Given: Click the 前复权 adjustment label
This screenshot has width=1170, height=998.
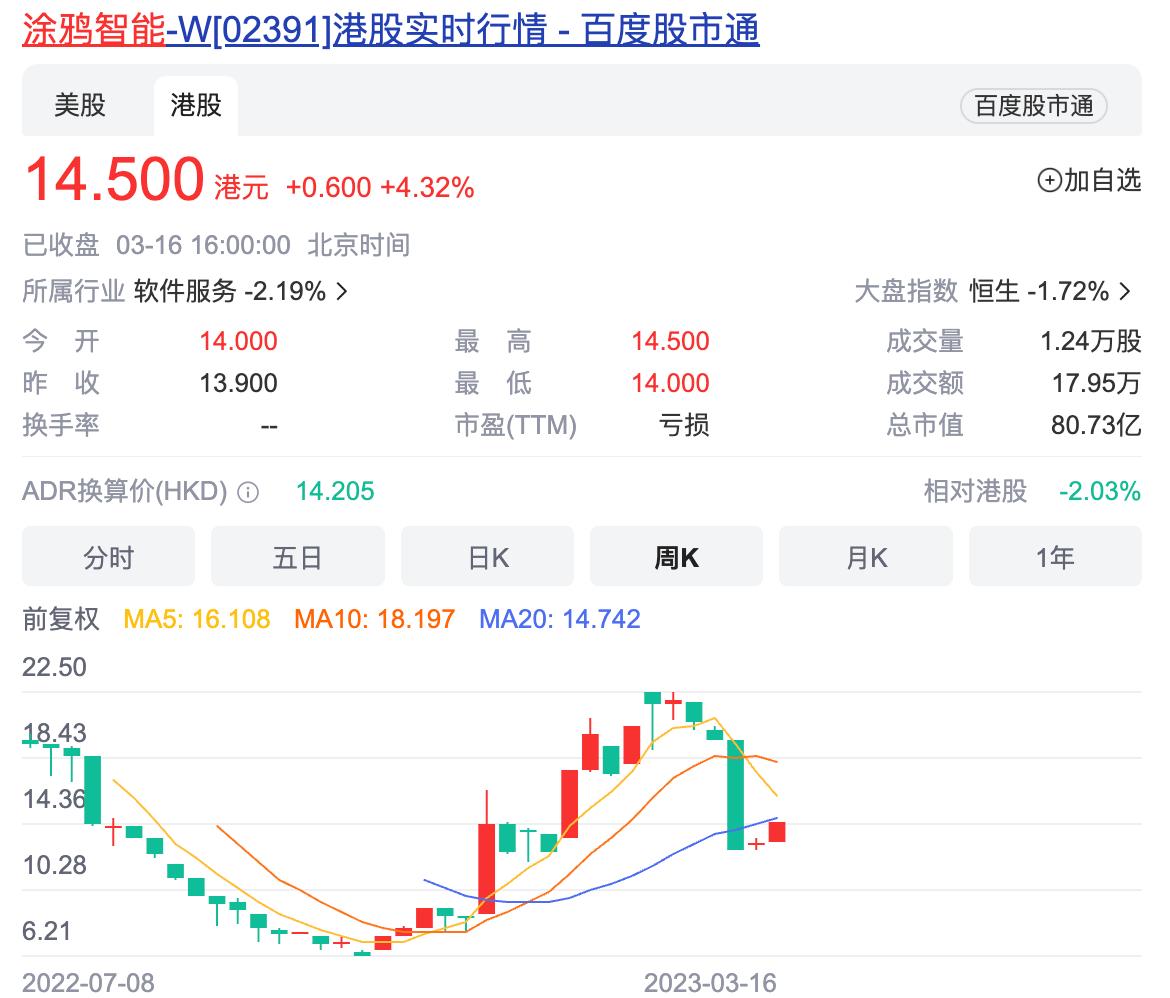Looking at the screenshot, I should click(60, 619).
